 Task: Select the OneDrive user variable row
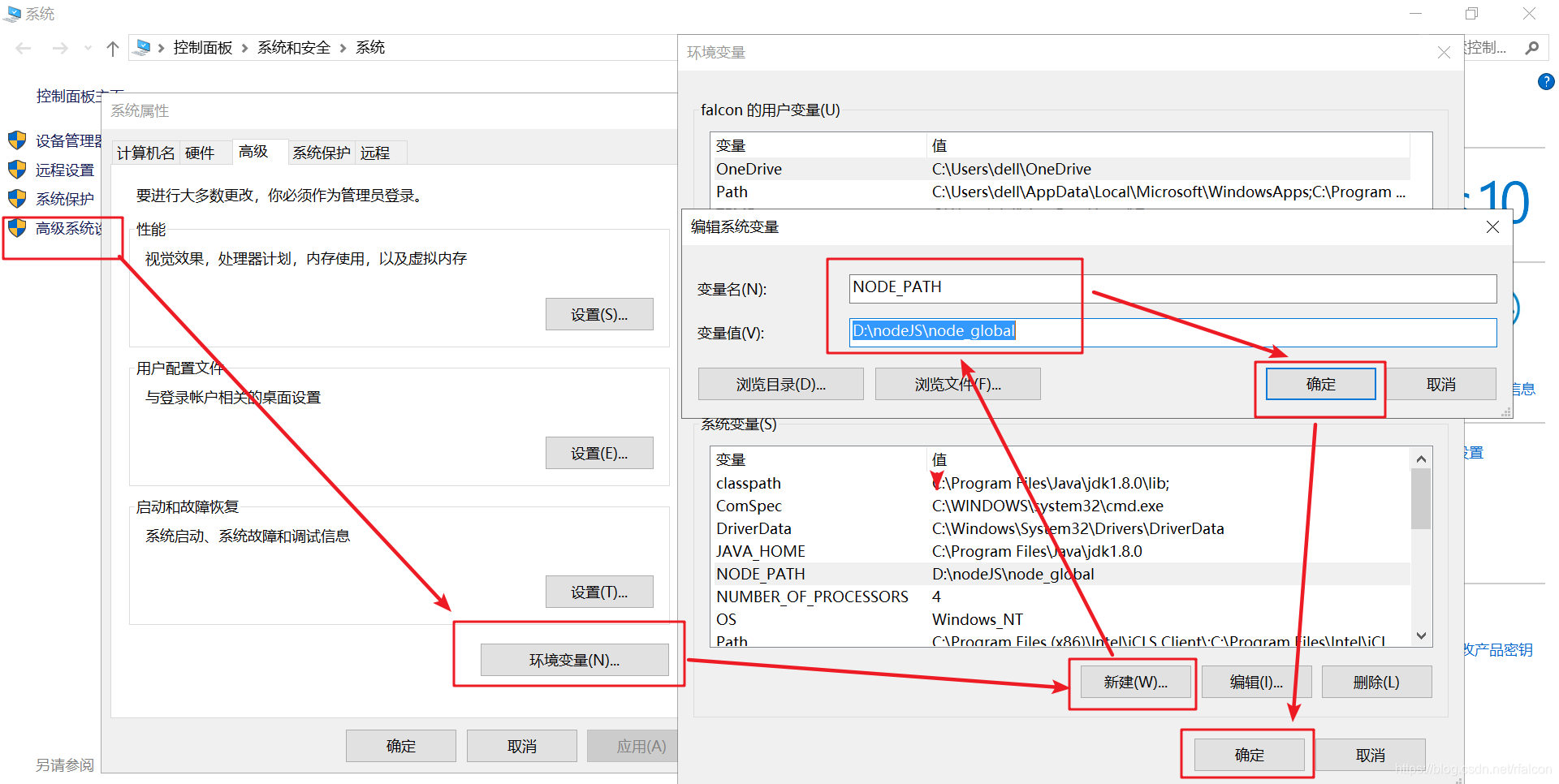click(x=1062, y=169)
